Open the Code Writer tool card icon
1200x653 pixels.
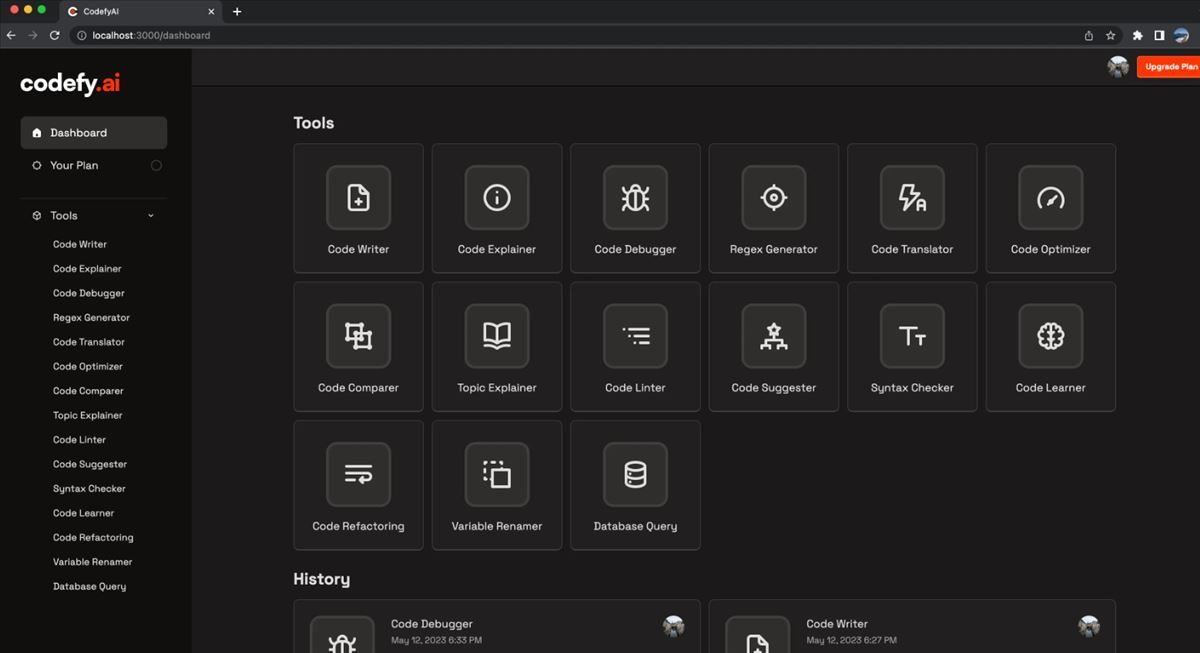[358, 198]
